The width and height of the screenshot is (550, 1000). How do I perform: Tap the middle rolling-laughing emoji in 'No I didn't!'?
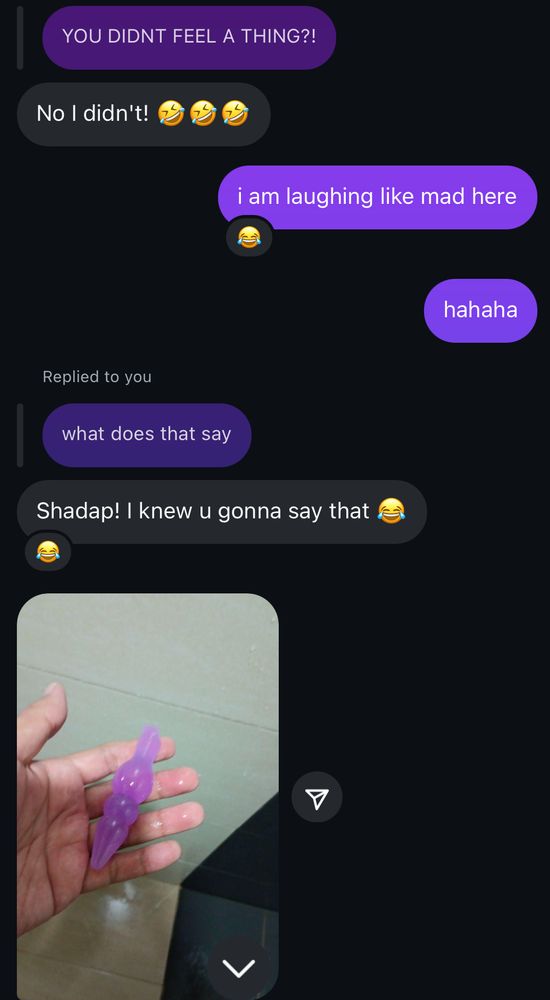(x=203, y=114)
